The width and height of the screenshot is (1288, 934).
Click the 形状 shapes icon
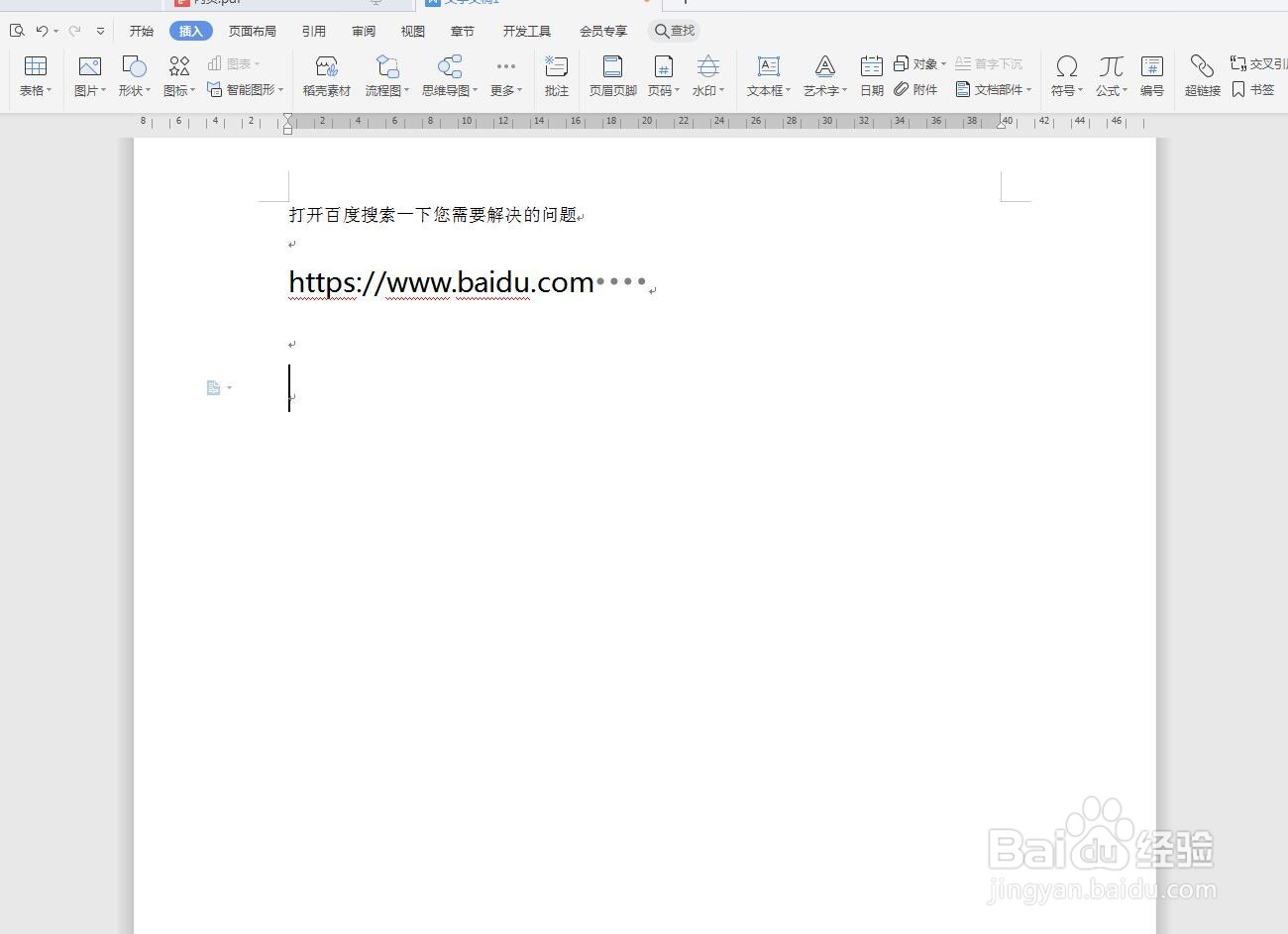(x=134, y=66)
